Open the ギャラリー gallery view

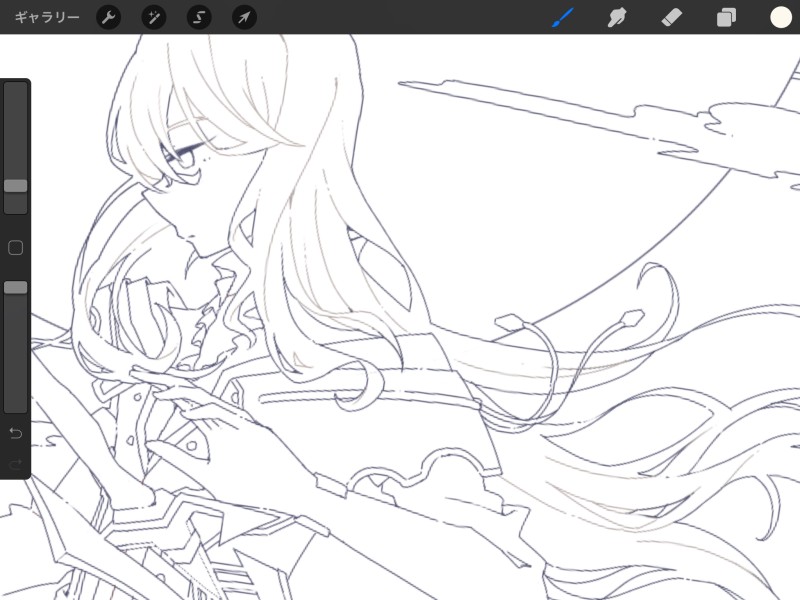click(x=46, y=17)
